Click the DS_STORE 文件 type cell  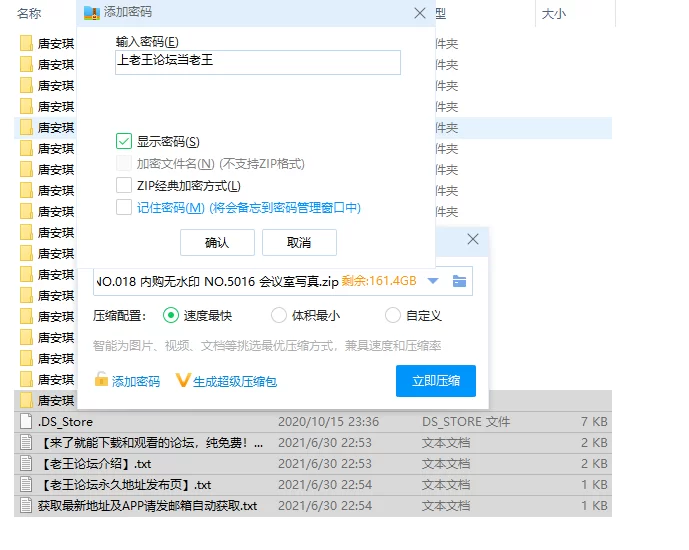point(466,422)
